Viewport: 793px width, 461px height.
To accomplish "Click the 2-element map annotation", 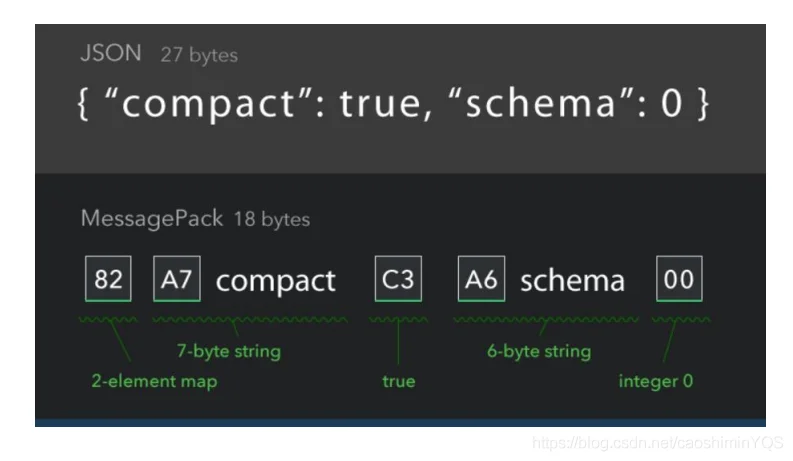I will (x=154, y=381).
